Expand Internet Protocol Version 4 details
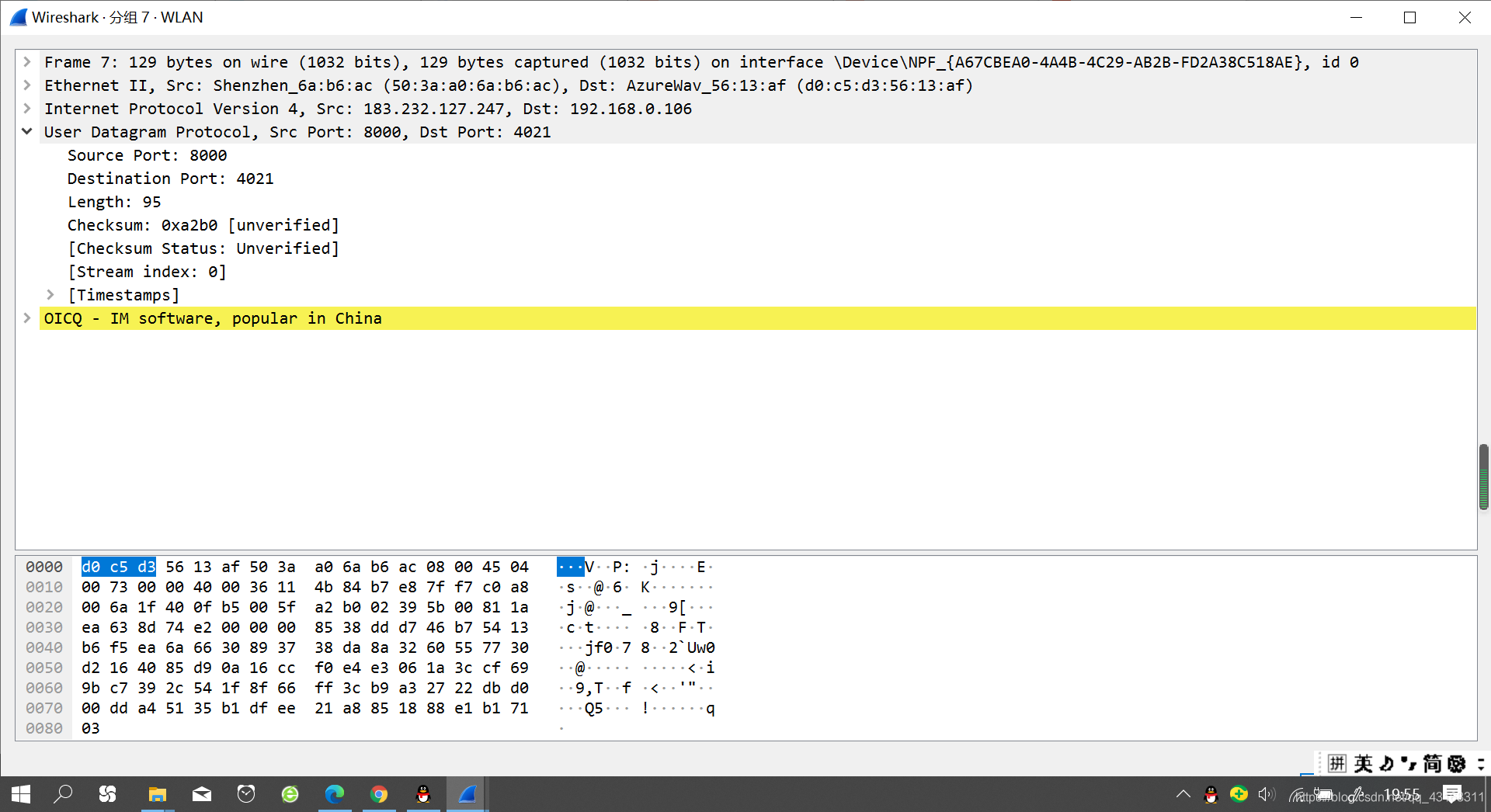This screenshot has height=812, width=1491. tap(27, 108)
